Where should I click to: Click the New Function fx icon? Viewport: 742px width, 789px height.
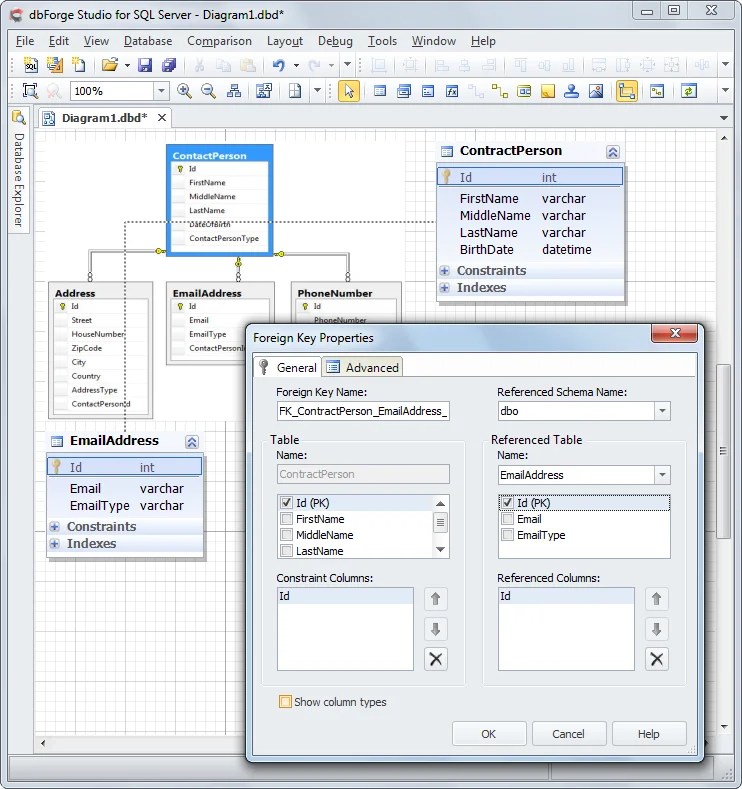pos(452,91)
